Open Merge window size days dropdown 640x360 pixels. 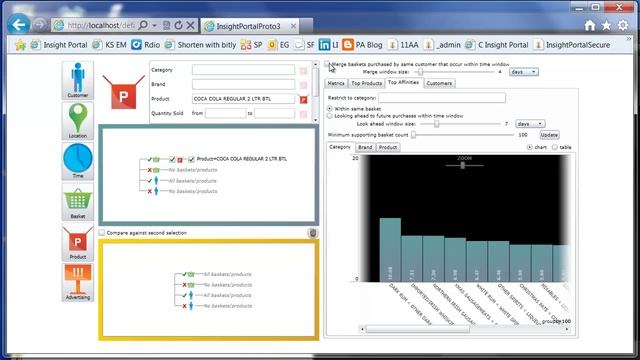click(524, 72)
